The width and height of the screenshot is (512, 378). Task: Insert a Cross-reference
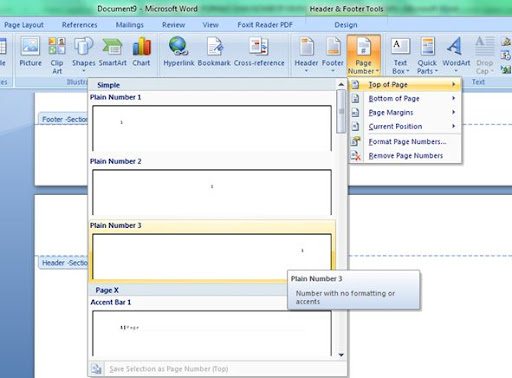click(259, 52)
